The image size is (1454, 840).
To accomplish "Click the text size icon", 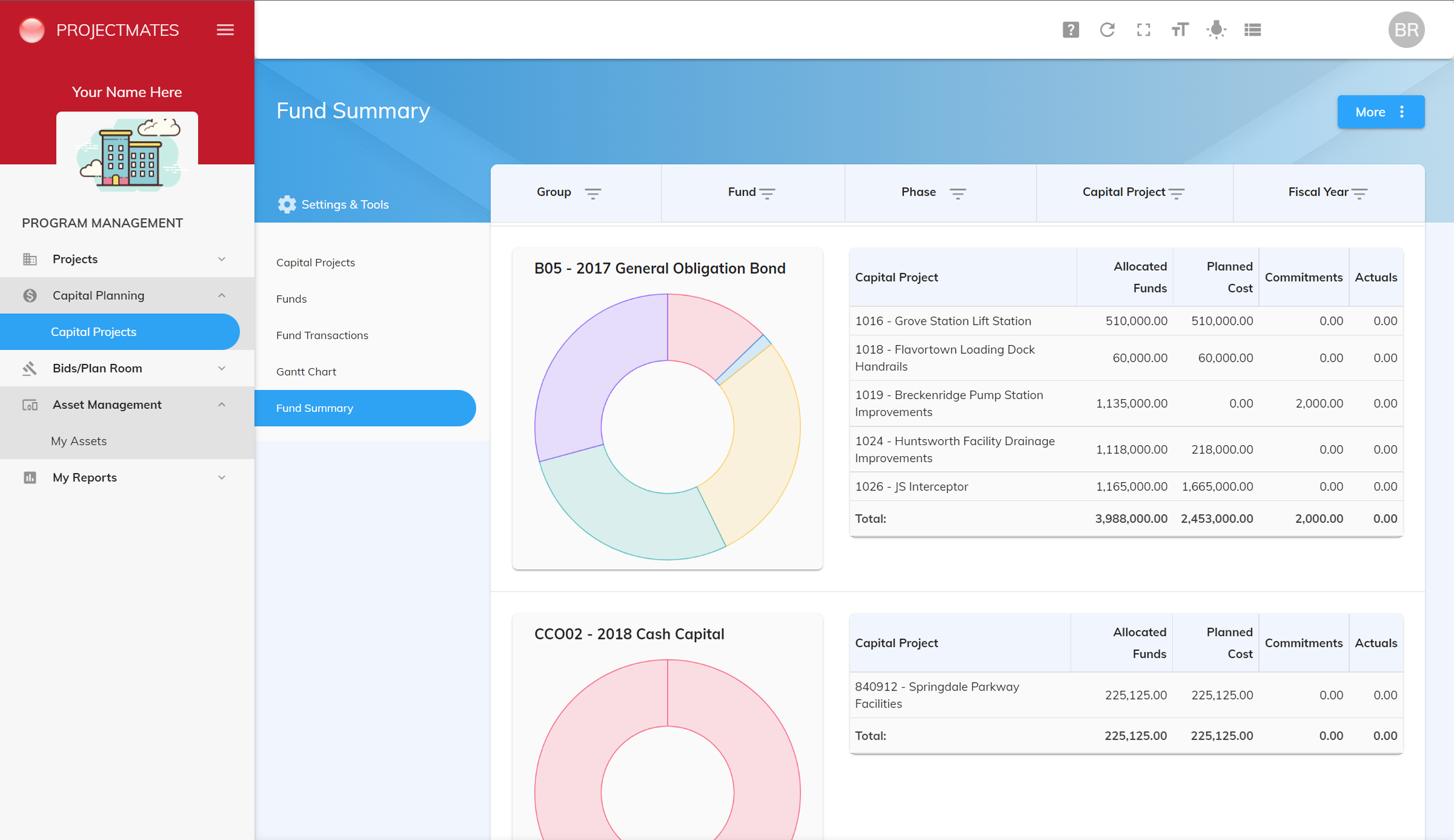I will pyautogui.click(x=1180, y=30).
